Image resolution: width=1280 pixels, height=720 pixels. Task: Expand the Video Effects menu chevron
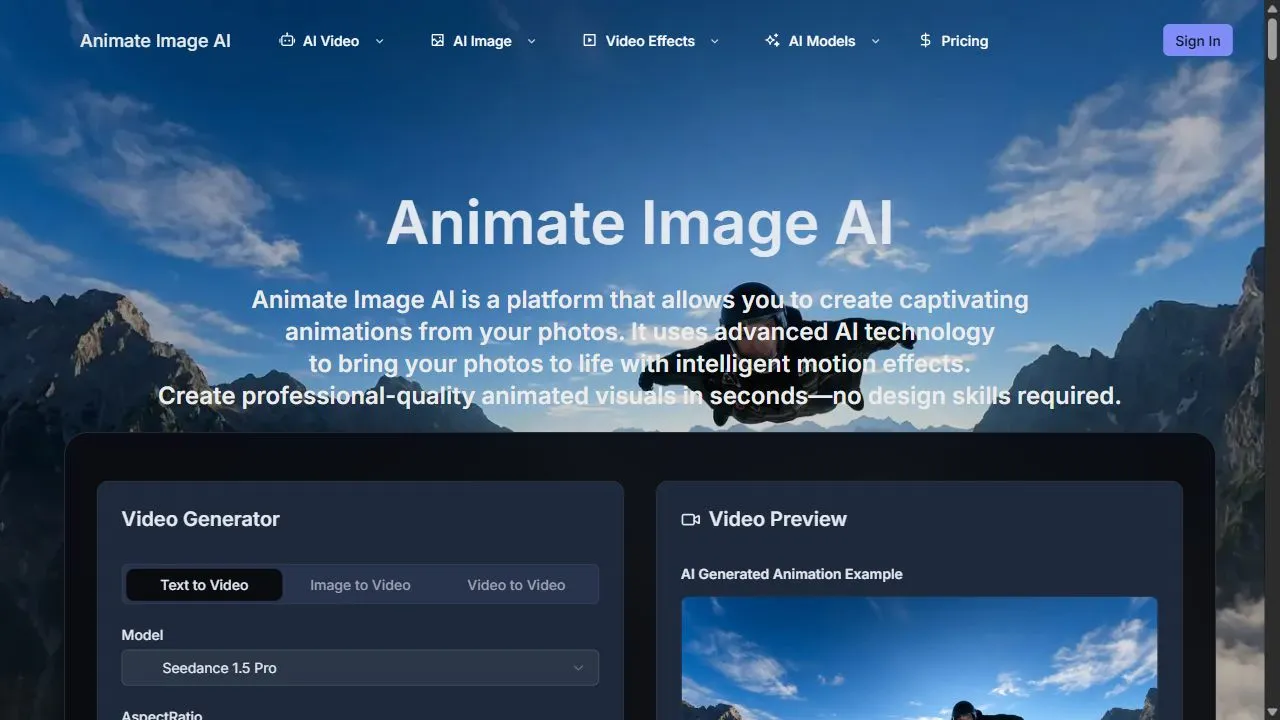point(714,41)
